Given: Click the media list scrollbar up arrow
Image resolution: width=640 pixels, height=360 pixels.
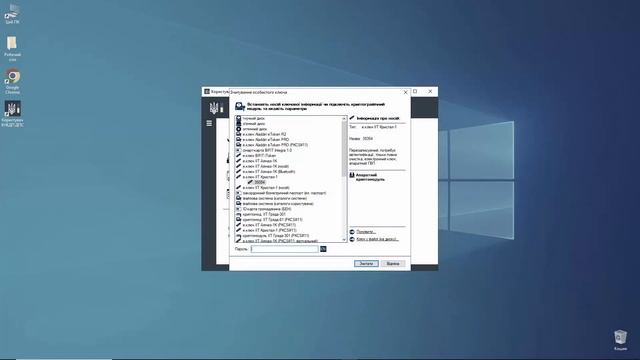Looking at the screenshot, I should 344,118.
